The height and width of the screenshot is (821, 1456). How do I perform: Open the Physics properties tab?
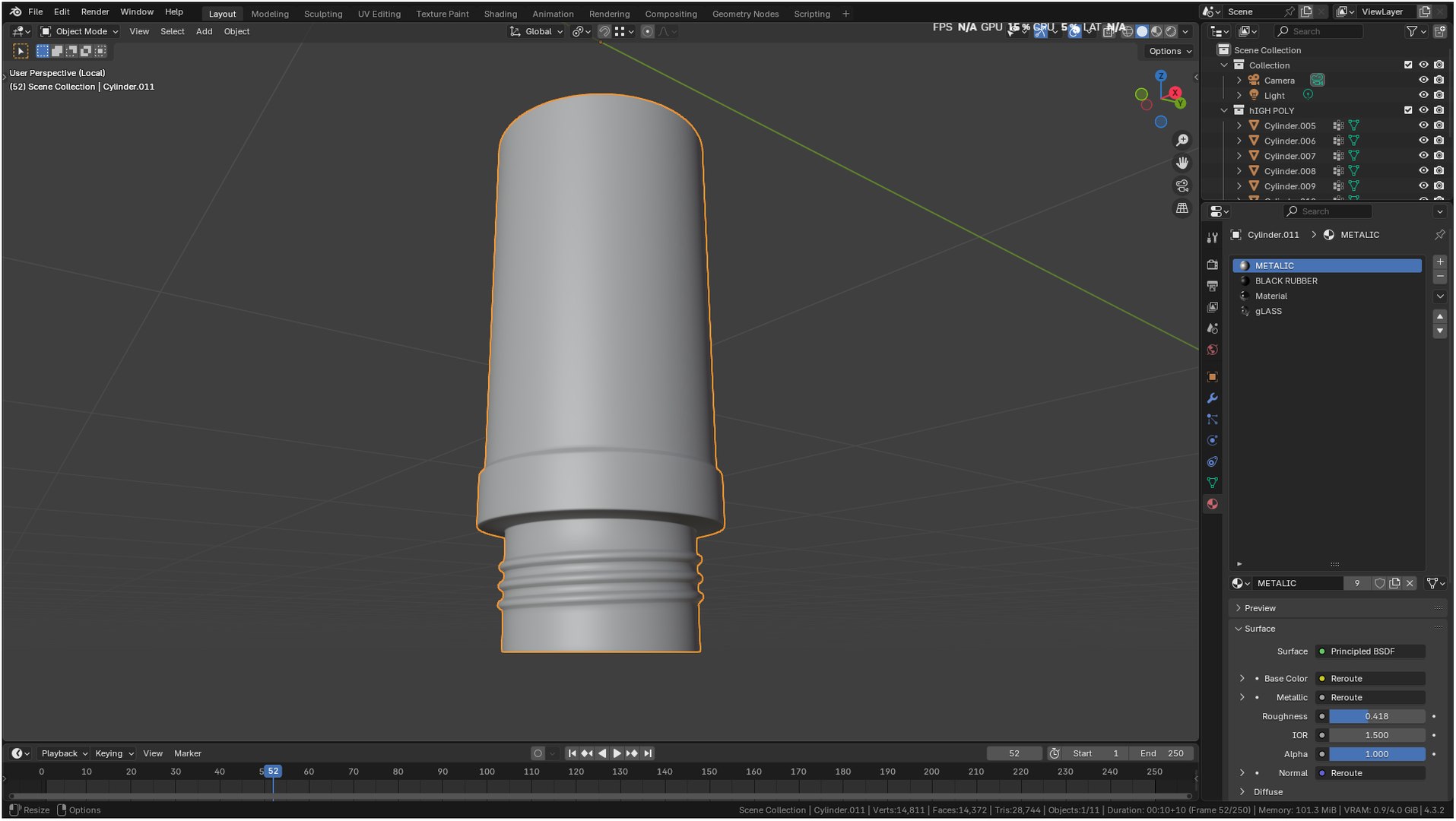[x=1212, y=441]
